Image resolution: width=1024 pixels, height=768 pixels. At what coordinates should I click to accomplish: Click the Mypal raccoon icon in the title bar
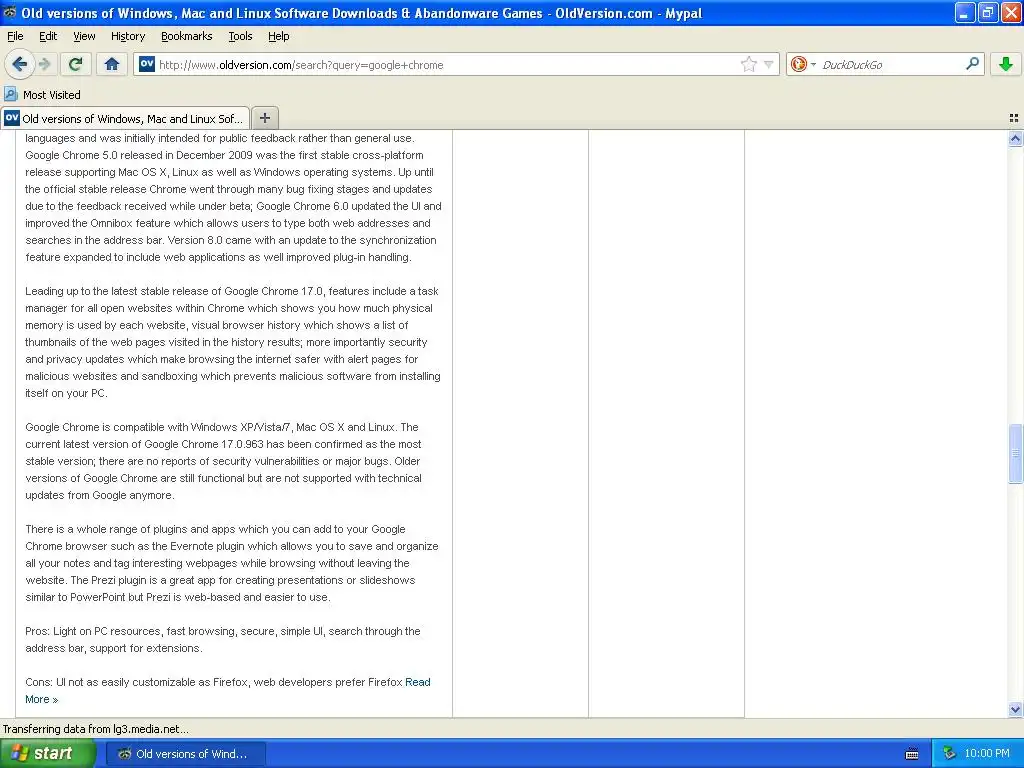(x=10, y=12)
